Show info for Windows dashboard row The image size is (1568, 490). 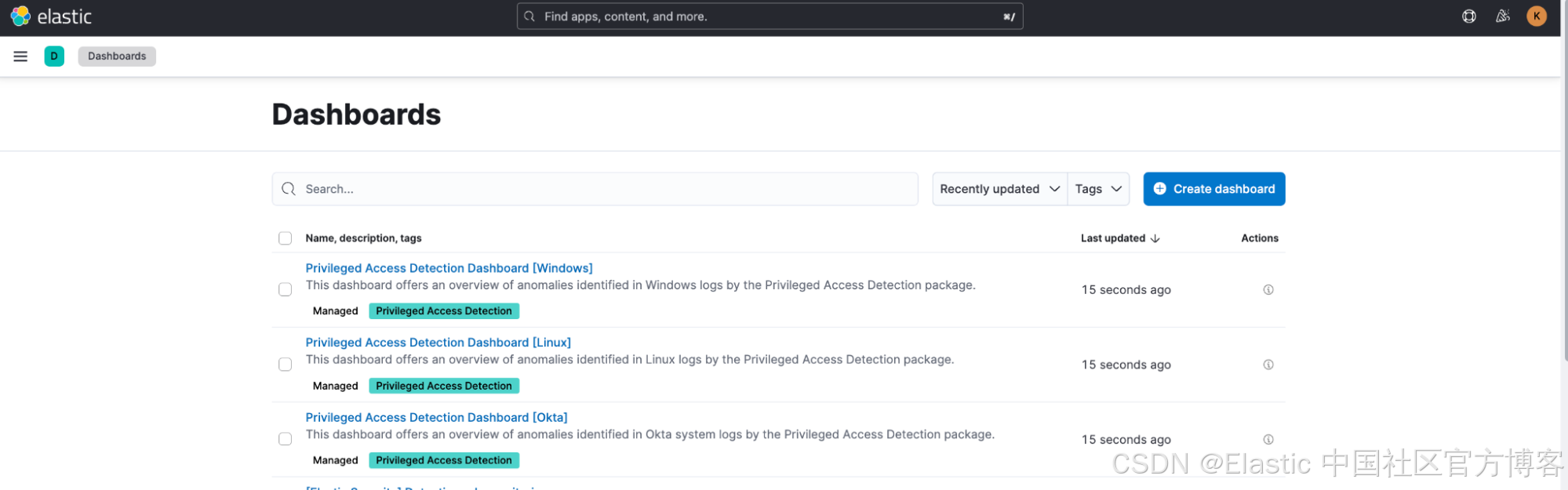point(1268,290)
